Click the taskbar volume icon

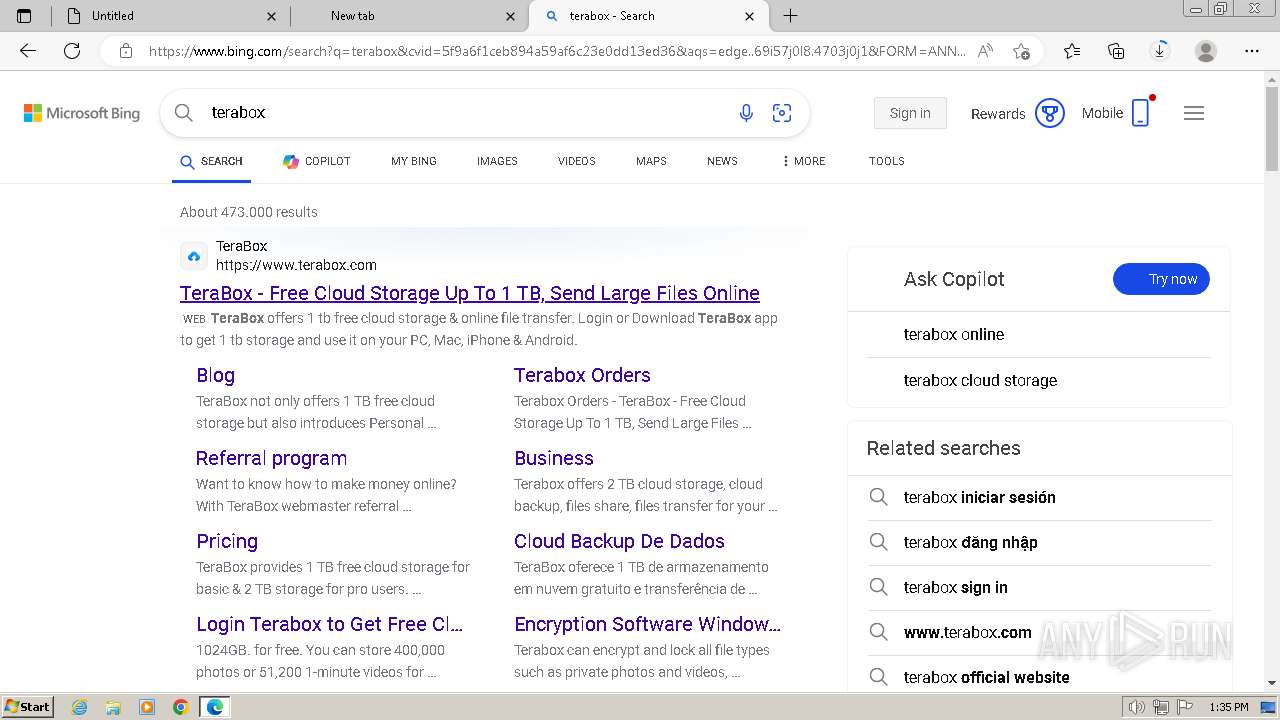[1138, 707]
